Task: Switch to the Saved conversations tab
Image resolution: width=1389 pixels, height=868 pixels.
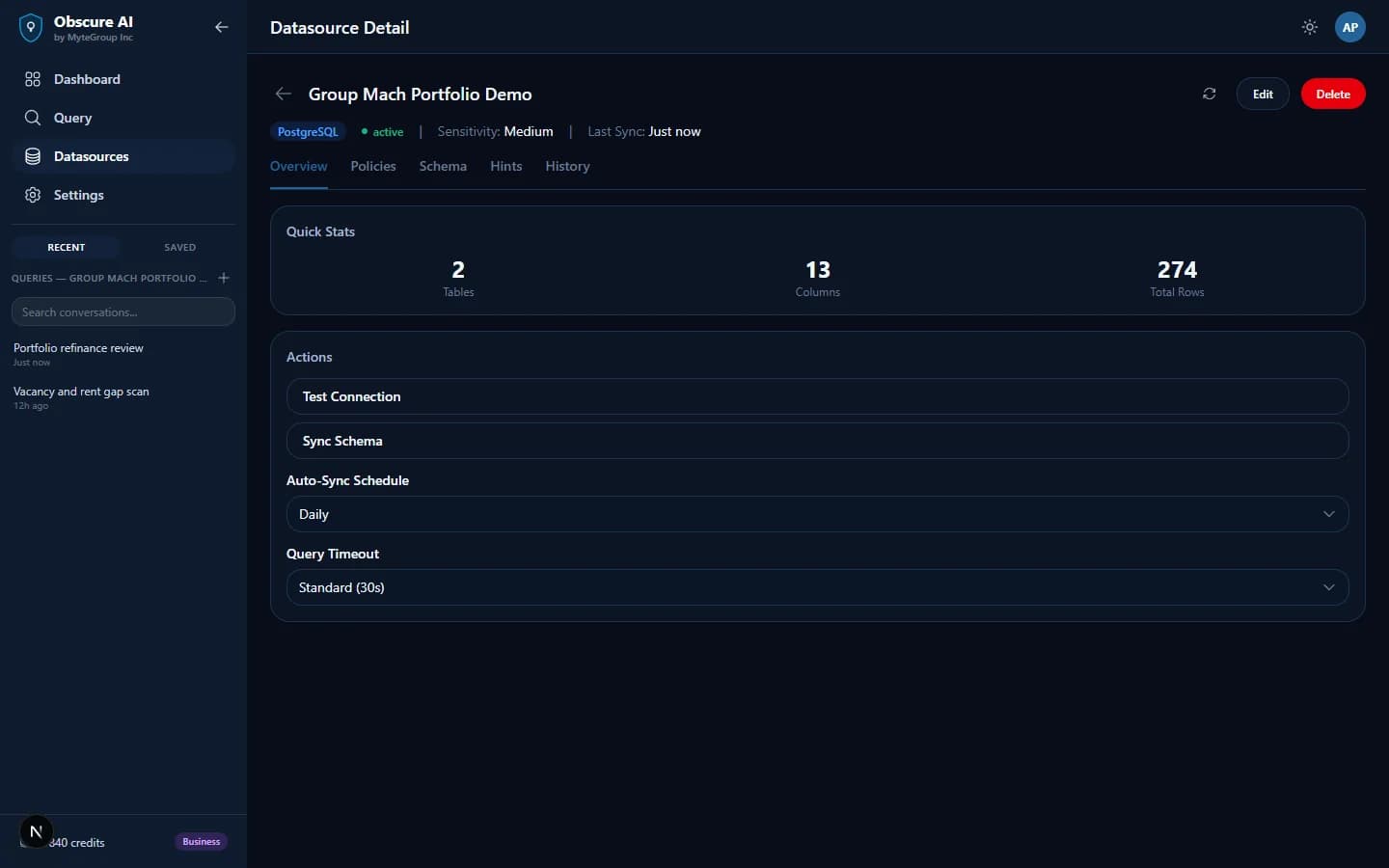Action: coord(179,248)
